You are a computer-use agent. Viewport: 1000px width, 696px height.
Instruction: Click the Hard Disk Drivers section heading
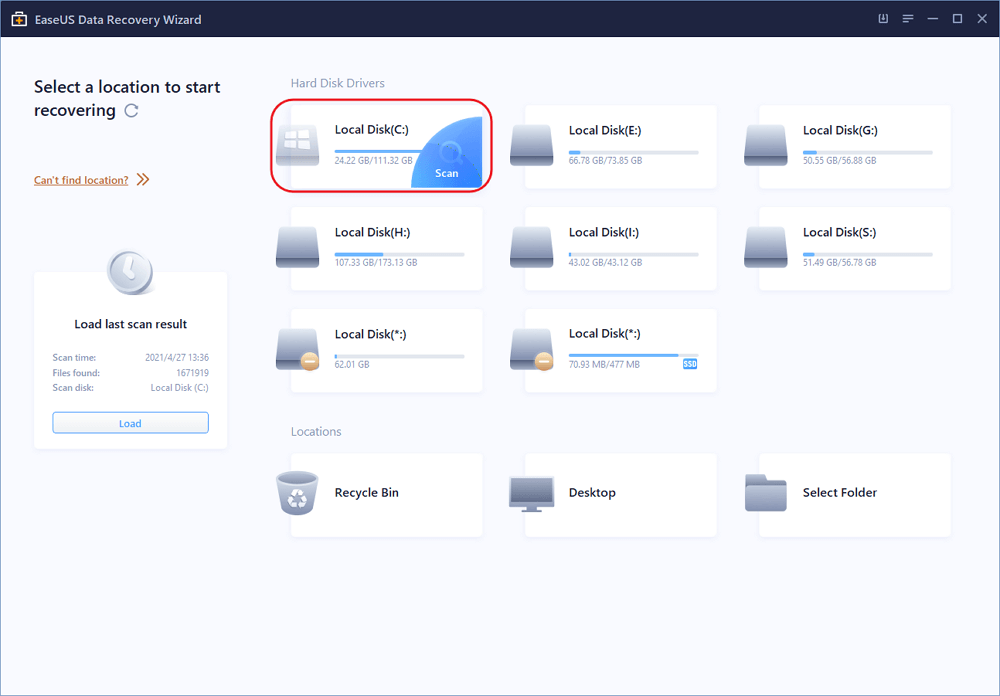(338, 83)
